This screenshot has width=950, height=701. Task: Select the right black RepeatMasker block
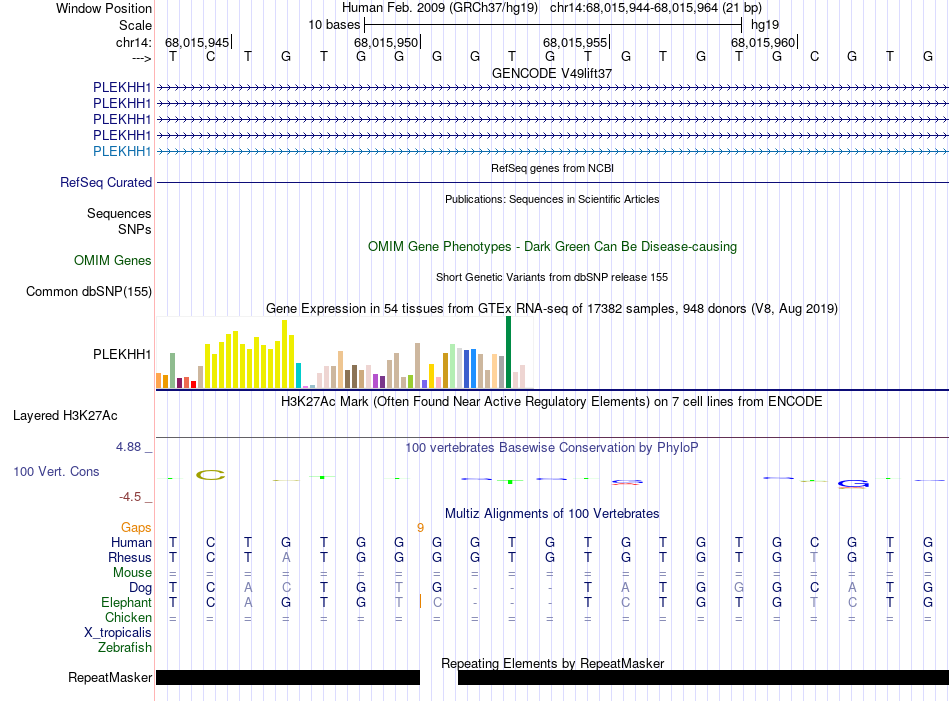(702, 678)
